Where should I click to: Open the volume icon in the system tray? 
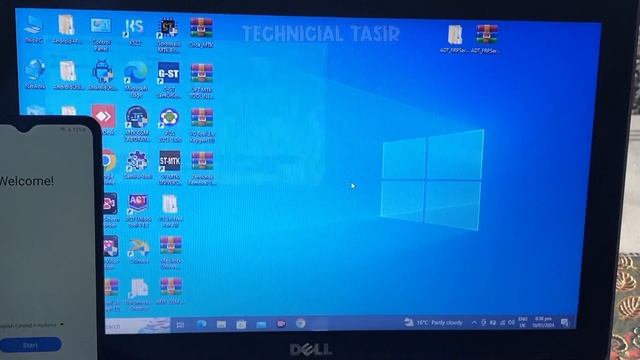(x=511, y=322)
